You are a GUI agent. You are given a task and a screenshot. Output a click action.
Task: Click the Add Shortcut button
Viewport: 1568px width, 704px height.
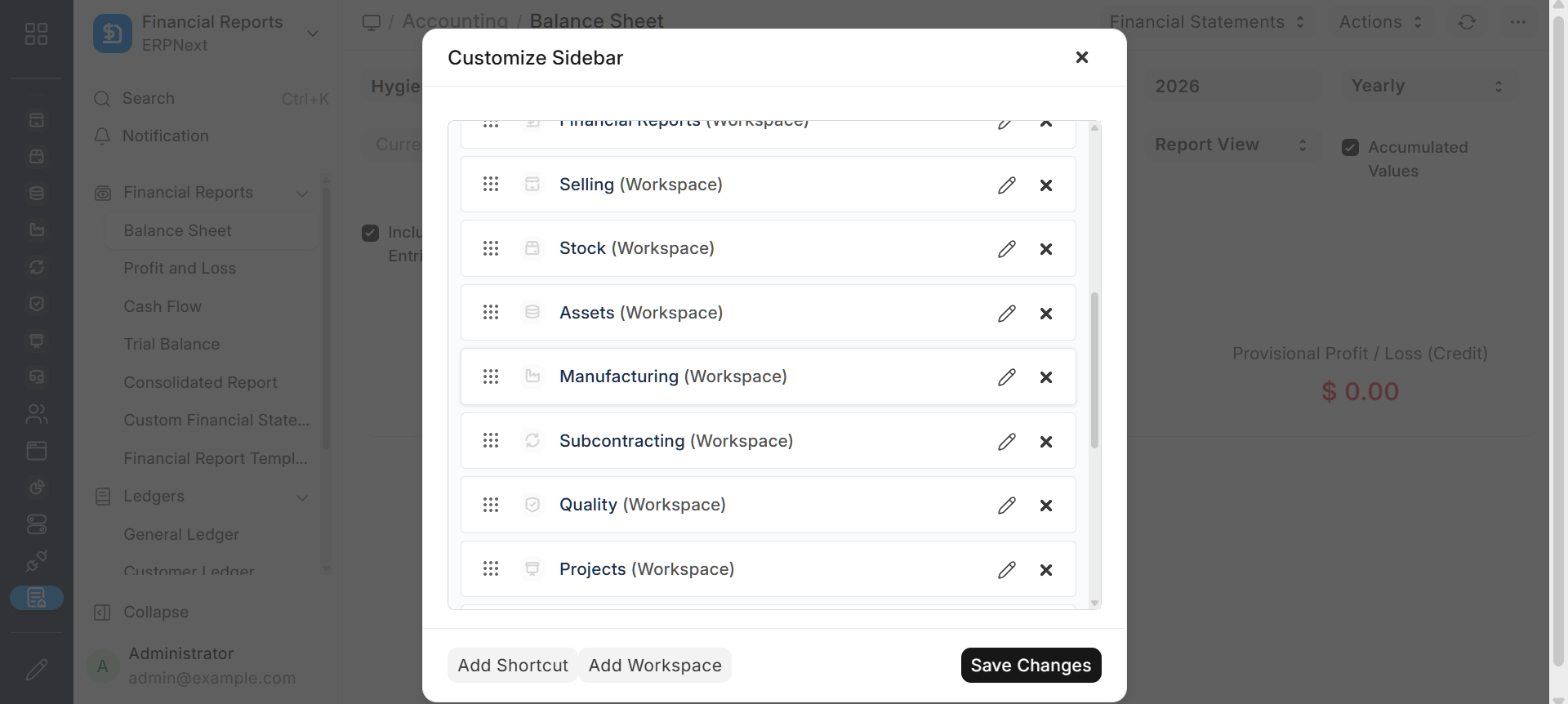[x=513, y=666]
